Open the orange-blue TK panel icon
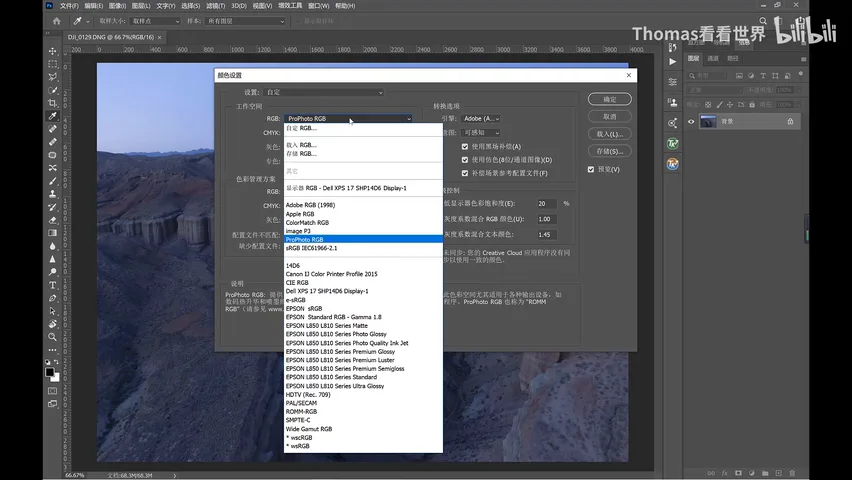The image size is (852, 480). (x=673, y=164)
